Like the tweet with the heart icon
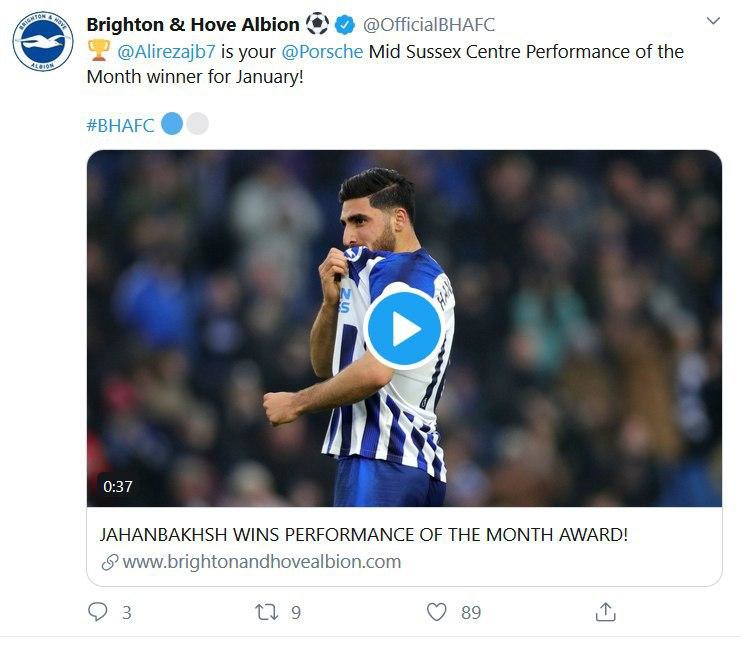741x645 pixels. (x=436, y=612)
